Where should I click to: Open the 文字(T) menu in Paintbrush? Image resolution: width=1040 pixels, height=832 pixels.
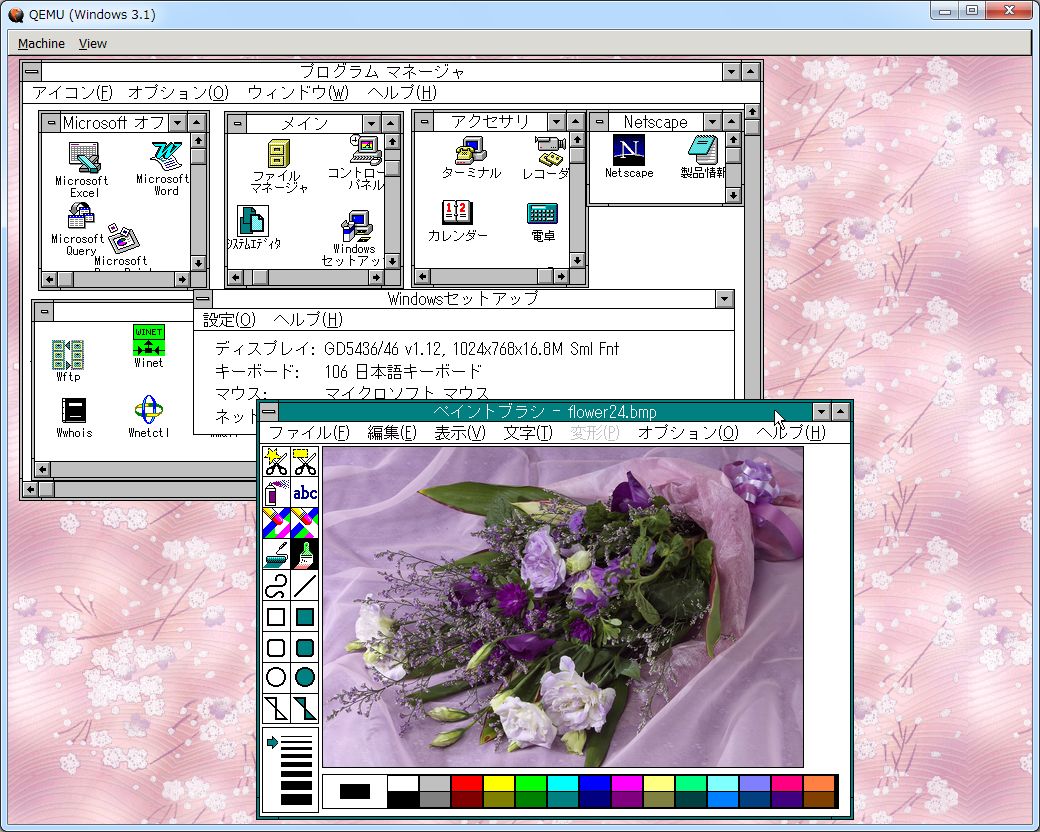528,433
